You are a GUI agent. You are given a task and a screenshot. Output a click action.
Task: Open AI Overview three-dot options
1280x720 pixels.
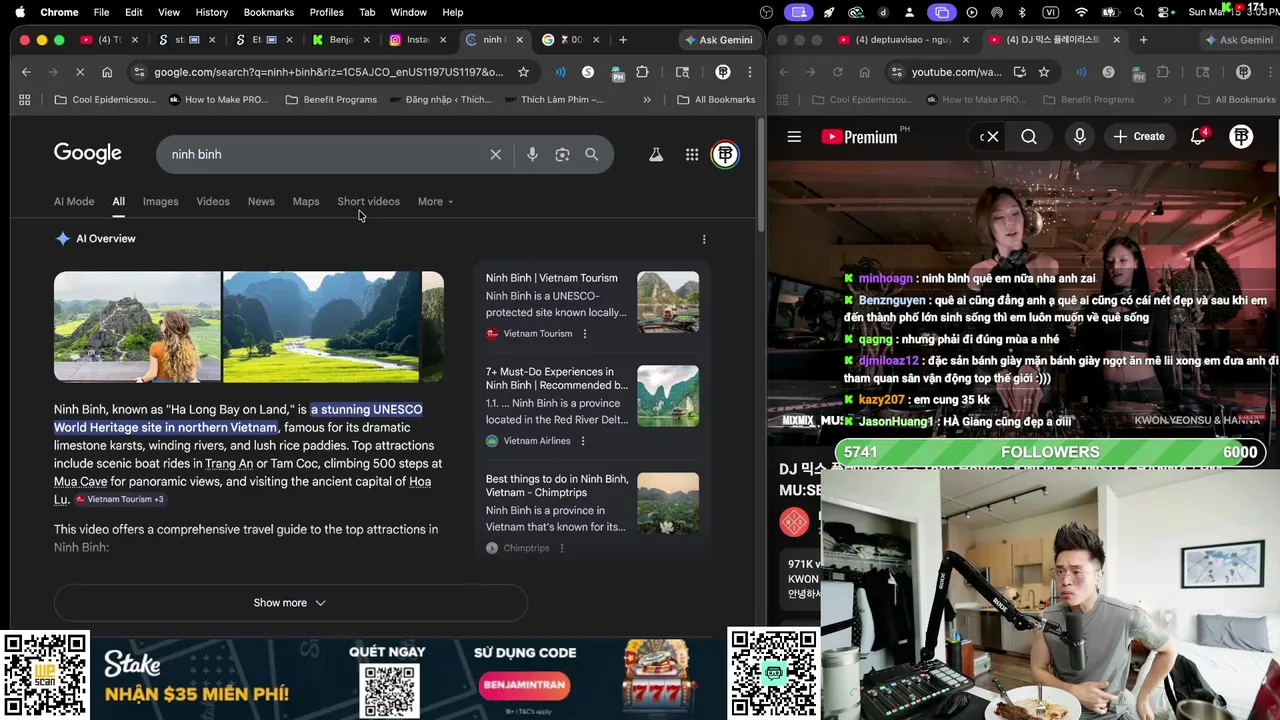tap(704, 239)
